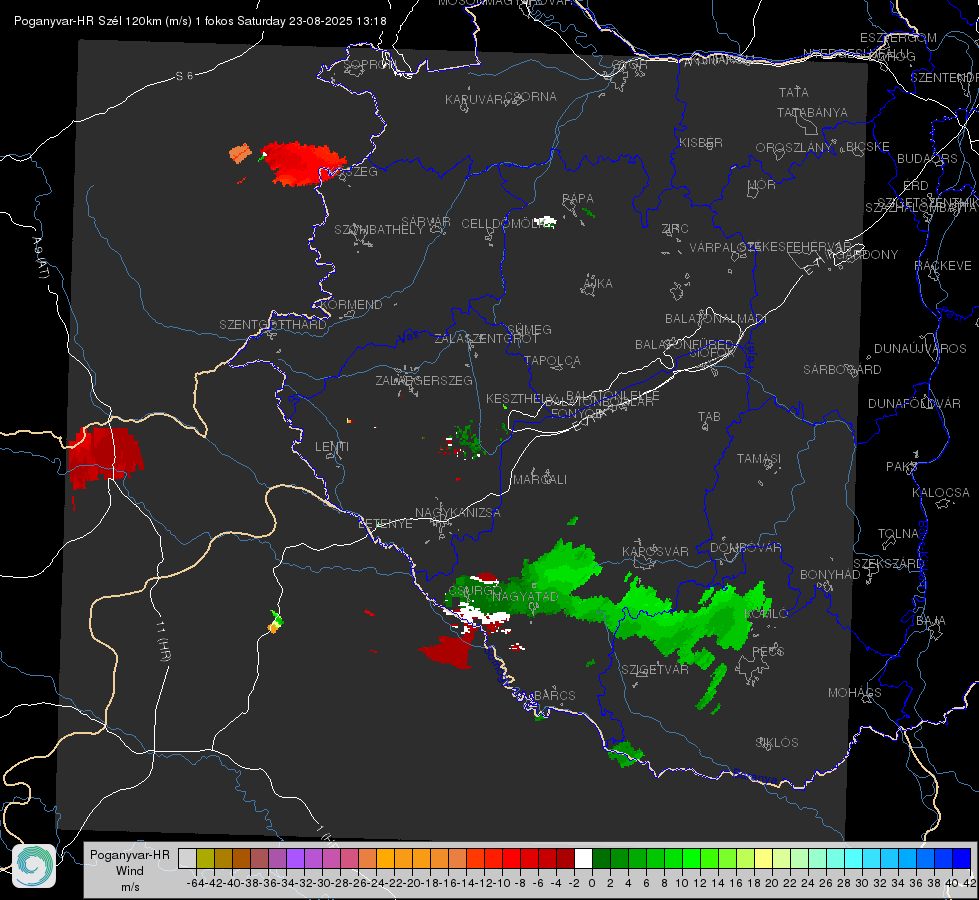Screen dimensions: 979x900
Task: Click the ZALAEGERSZEG city label
Action: tap(423, 380)
